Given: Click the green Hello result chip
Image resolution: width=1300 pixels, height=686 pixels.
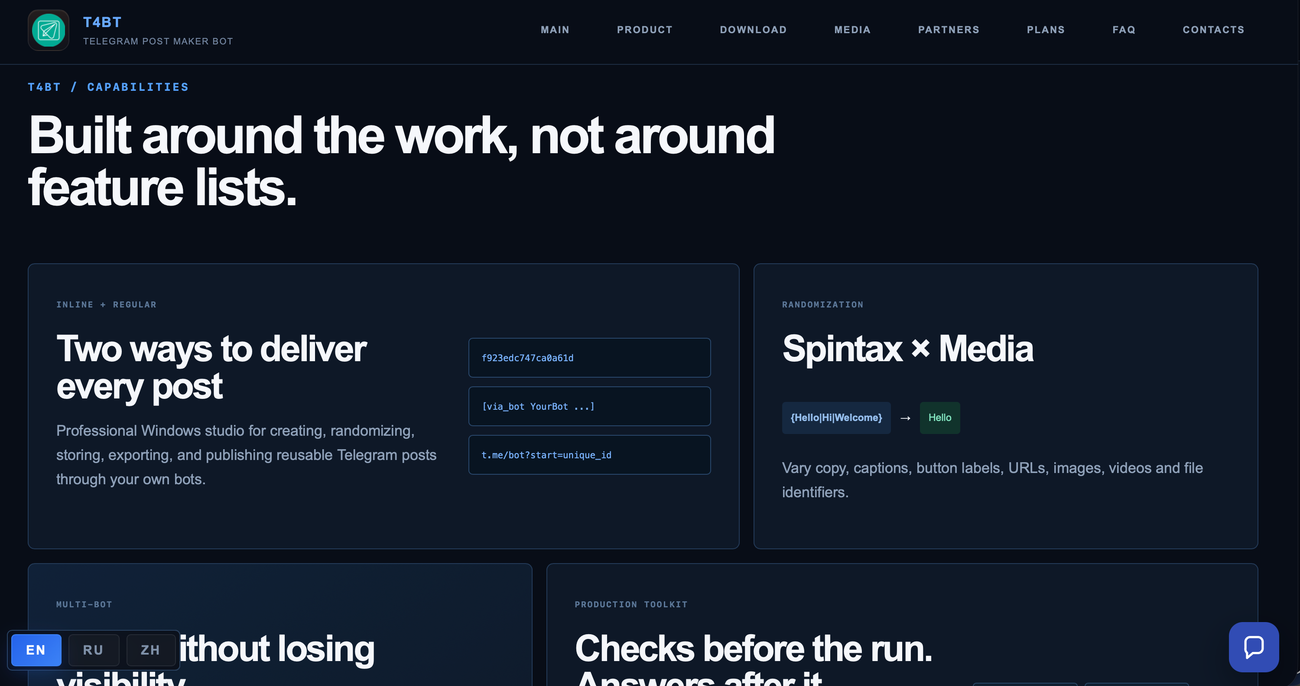Looking at the screenshot, I should 940,417.
